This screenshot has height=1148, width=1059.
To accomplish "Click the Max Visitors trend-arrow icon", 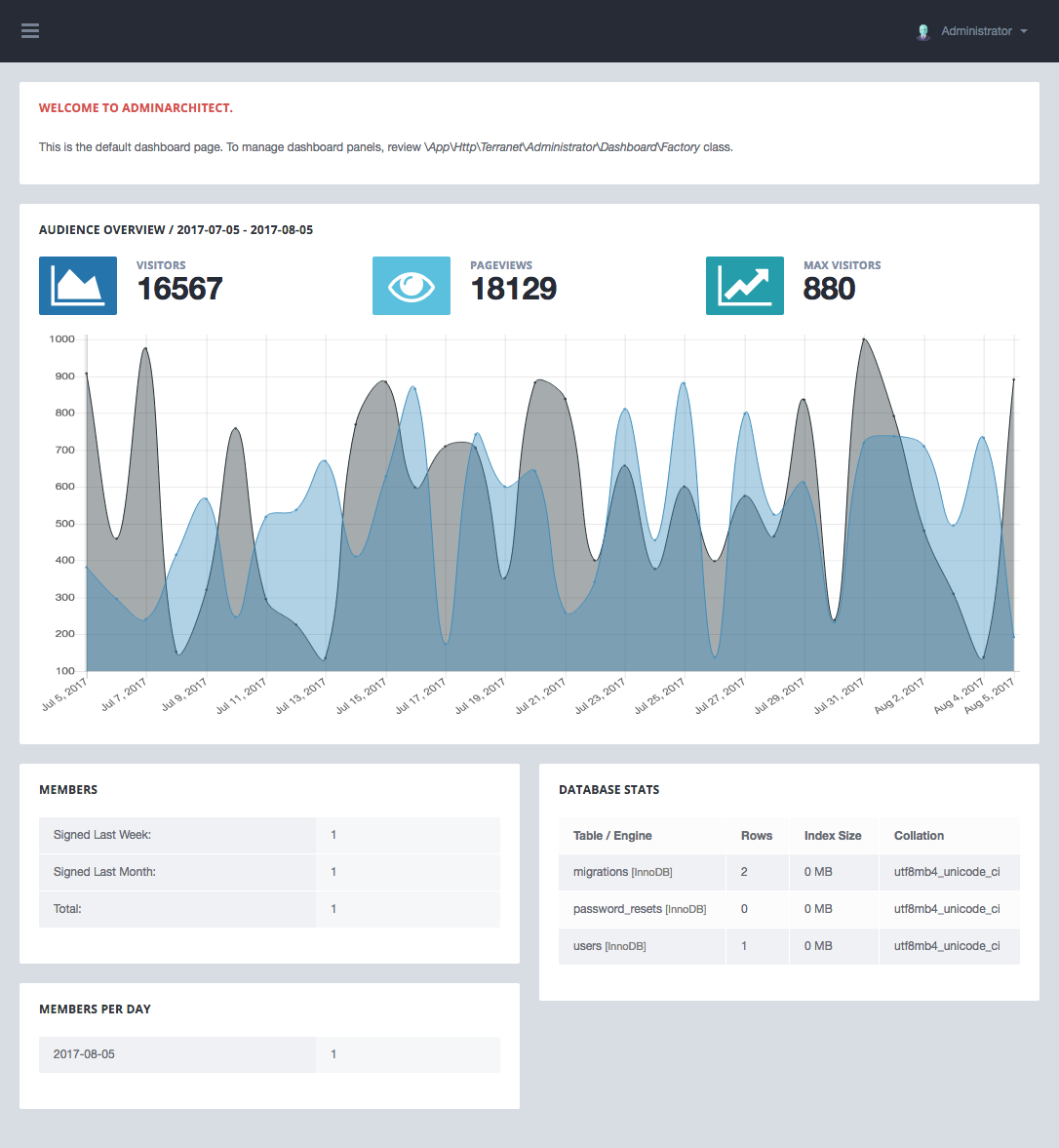I will (744, 286).
